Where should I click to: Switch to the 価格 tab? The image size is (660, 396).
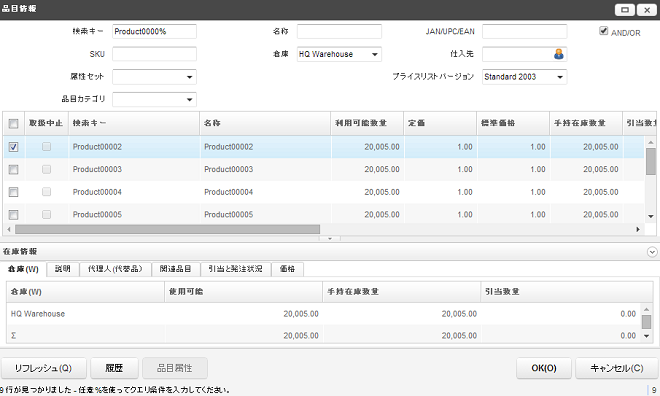coord(287,269)
